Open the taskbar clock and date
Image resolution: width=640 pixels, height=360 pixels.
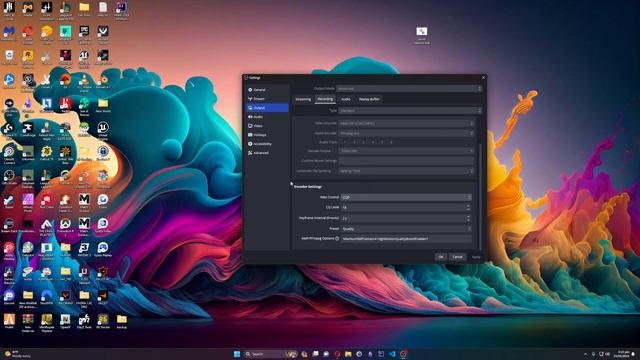(623, 354)
